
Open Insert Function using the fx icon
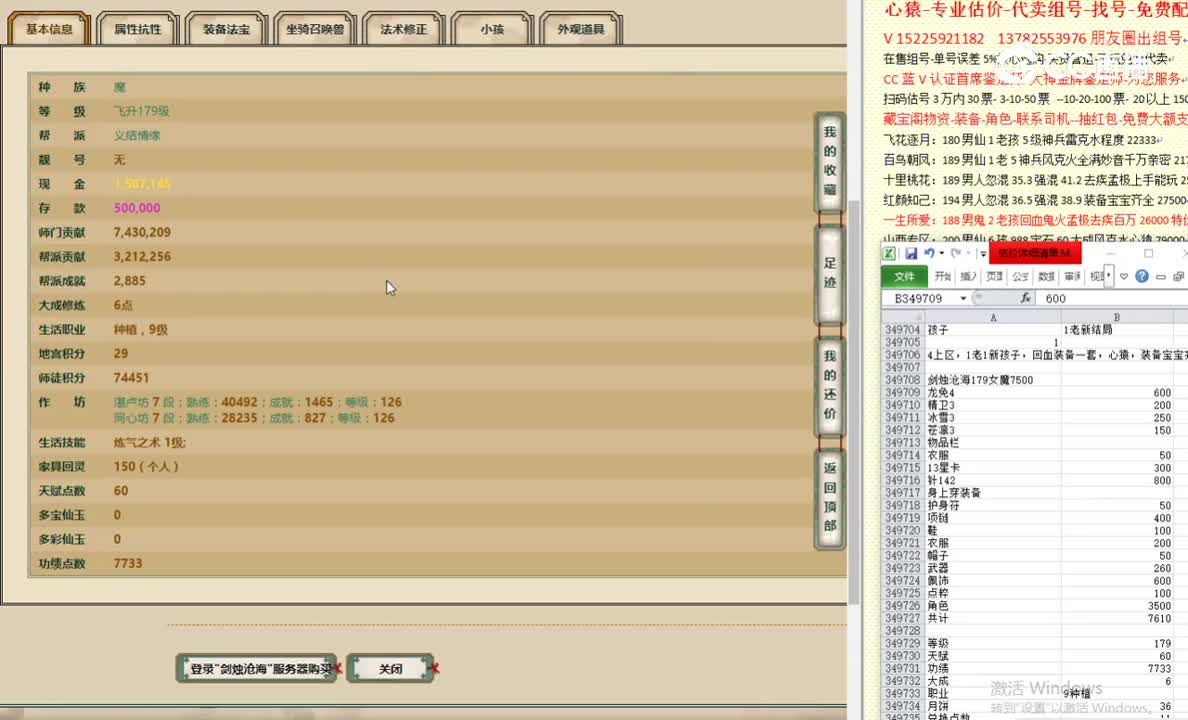pyautogui.click(x=1026, y=298)
